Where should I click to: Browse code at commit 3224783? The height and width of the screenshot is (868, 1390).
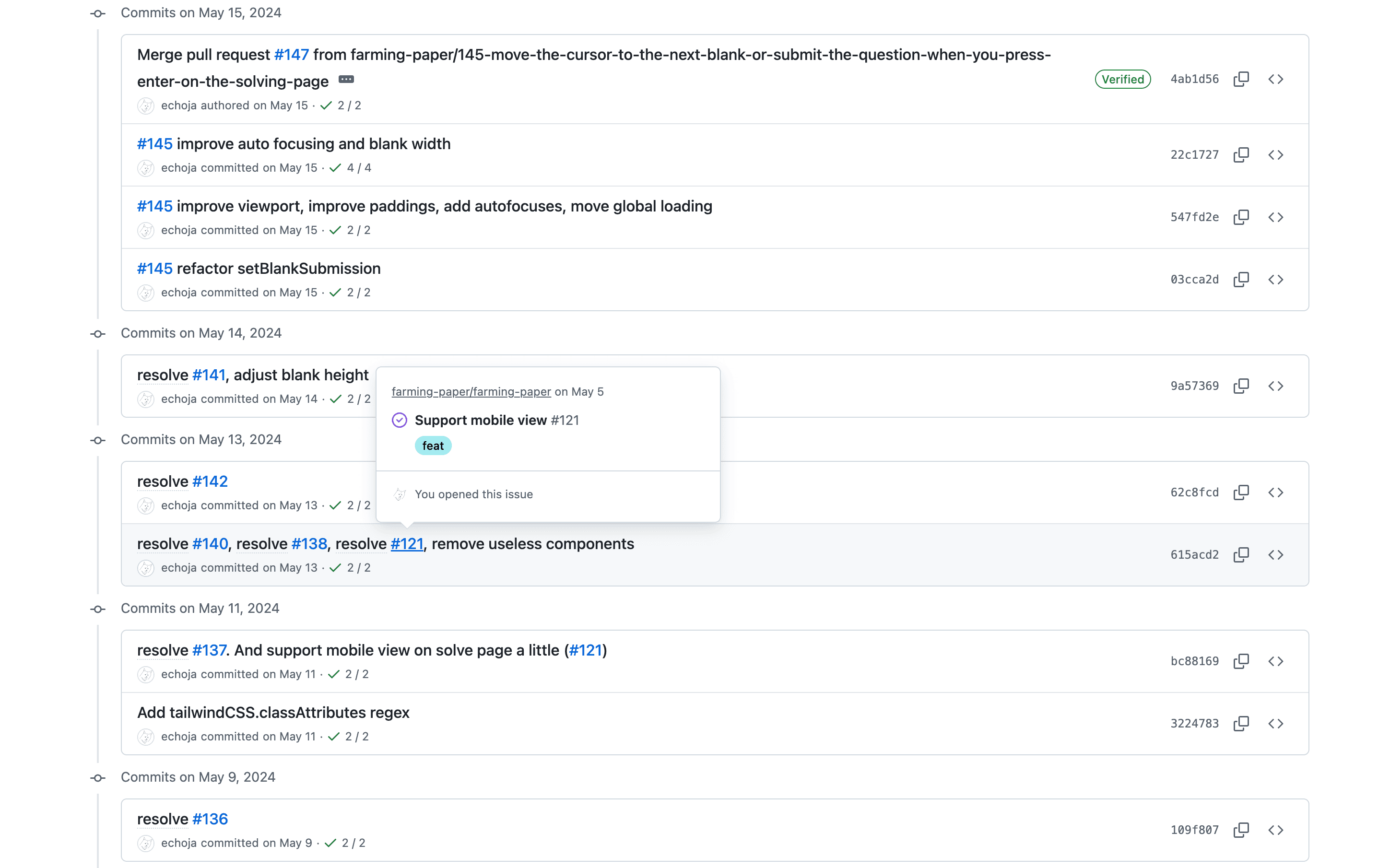pyautogui.click(x=1276, y=723)
